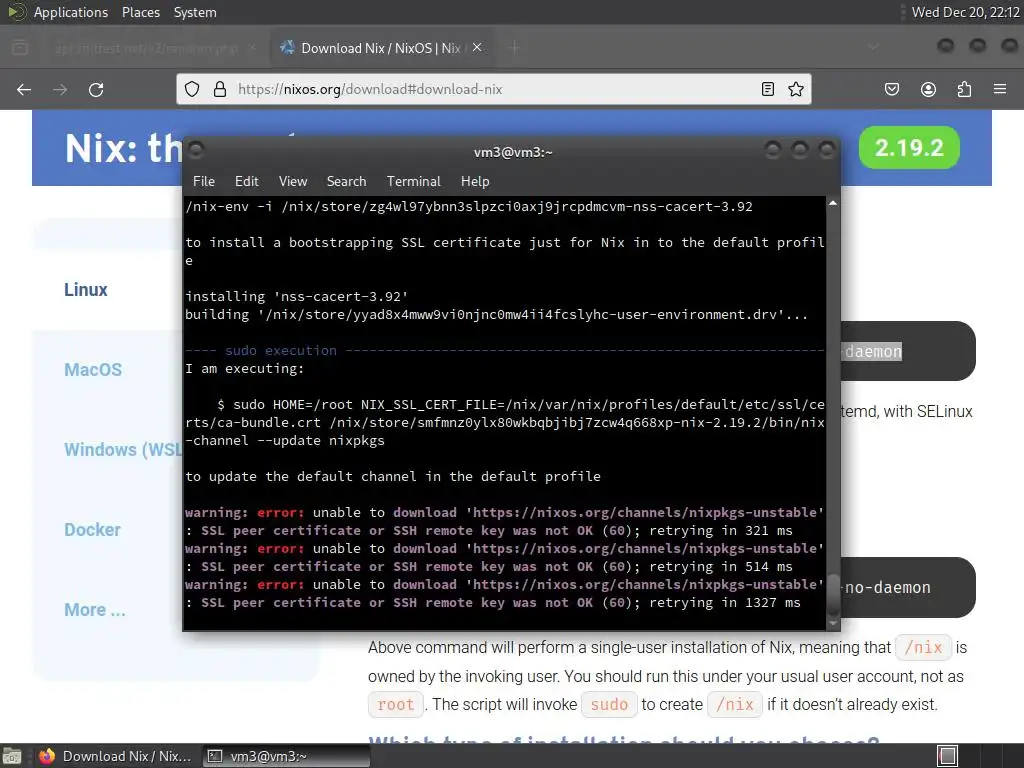The height and width of the screenshot is (768, 1024).
Task: Close the Download Nix / NixOS tab
Action: [477, 47]
